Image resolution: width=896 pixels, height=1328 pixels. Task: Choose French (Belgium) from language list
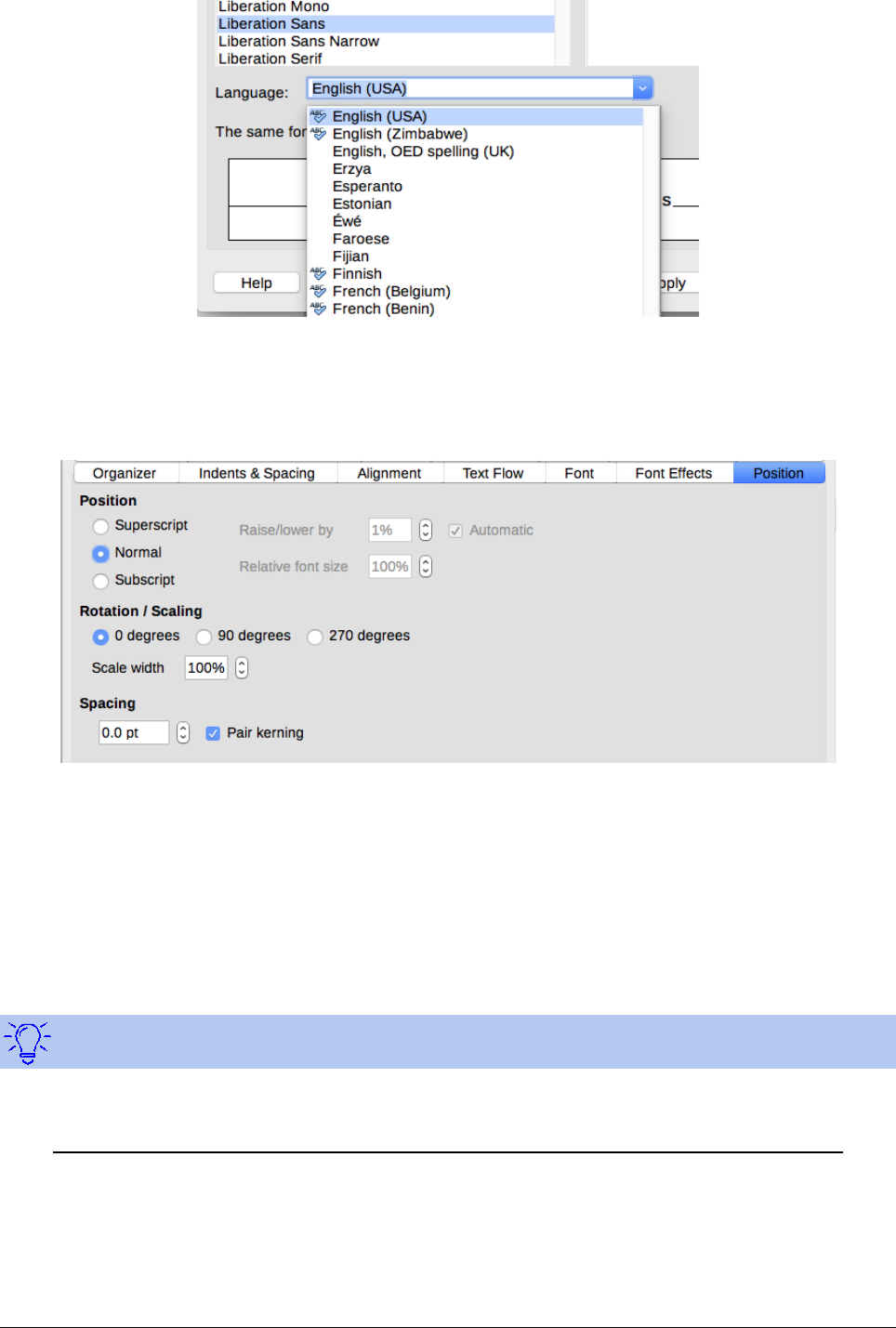476,291
